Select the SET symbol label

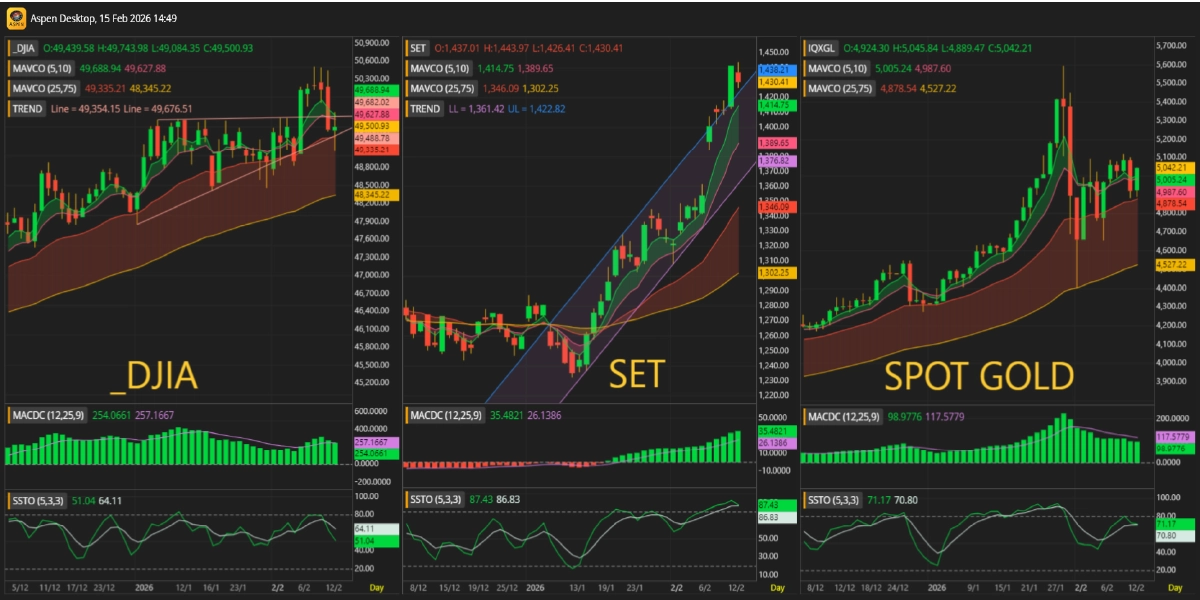pos(418,48)
